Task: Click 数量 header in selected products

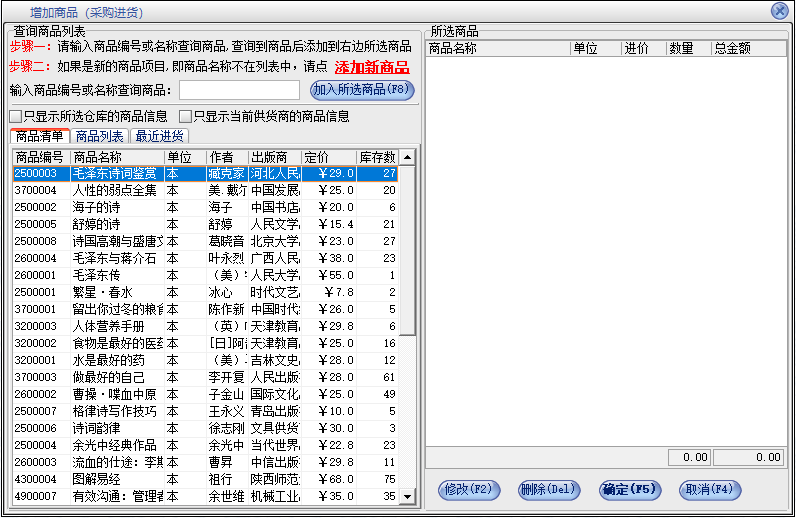Action: point(688,48)
